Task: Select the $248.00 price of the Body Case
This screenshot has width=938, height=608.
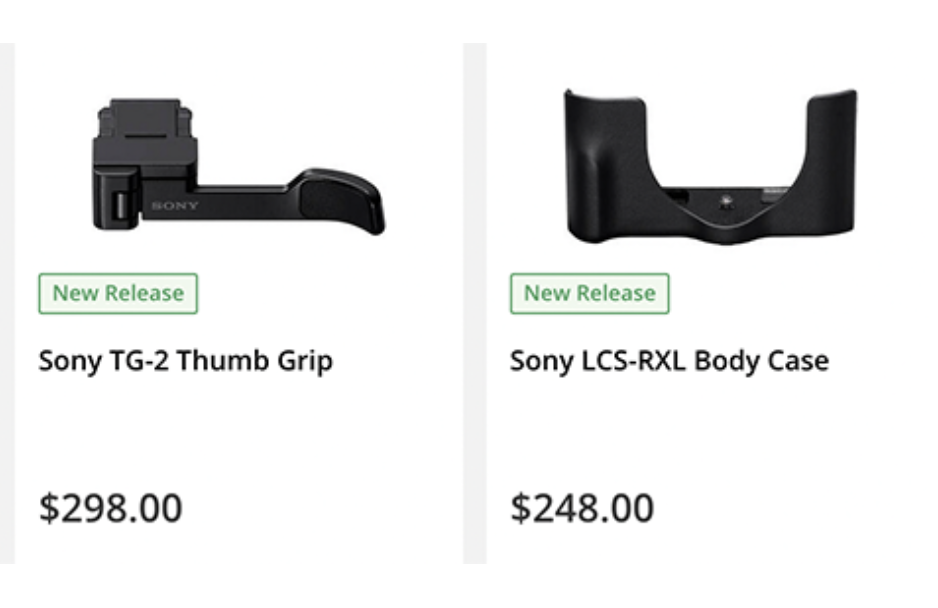Action: pos(582,508)
